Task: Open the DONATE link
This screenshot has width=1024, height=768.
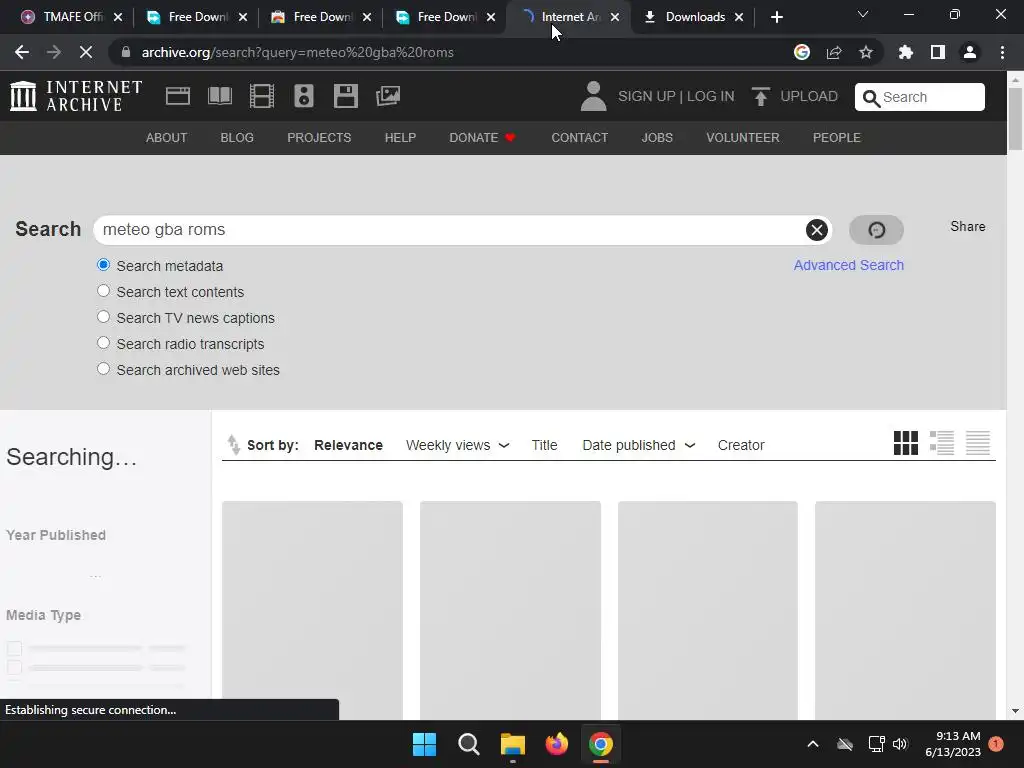Action: point(482,138)
